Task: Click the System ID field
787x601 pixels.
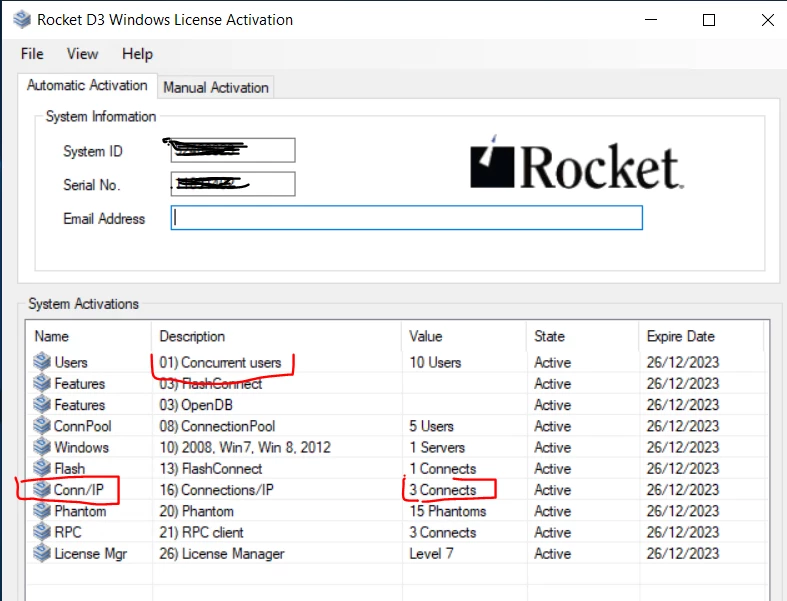Action: click(233, 150)
